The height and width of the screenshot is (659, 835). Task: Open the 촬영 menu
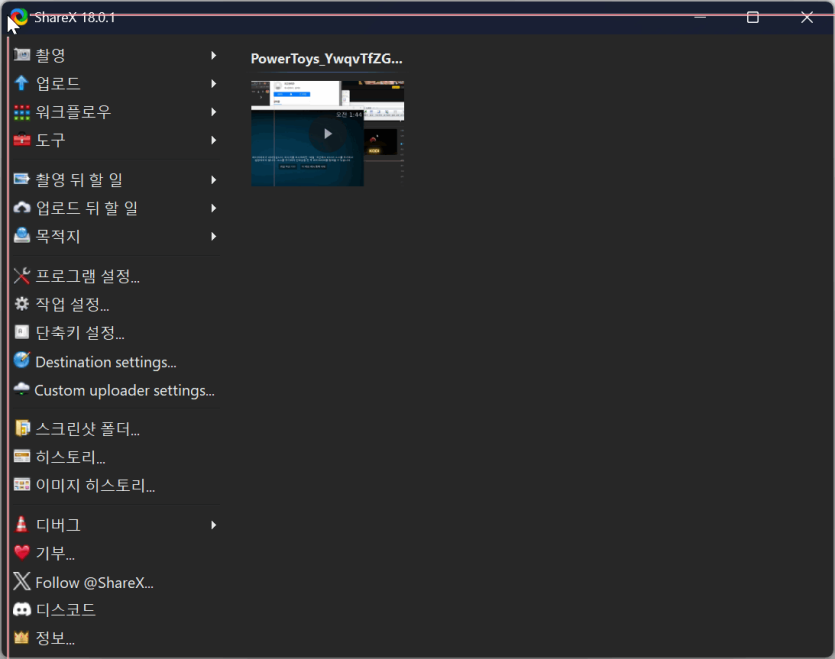pyautogui.click(x=116, y=55)
